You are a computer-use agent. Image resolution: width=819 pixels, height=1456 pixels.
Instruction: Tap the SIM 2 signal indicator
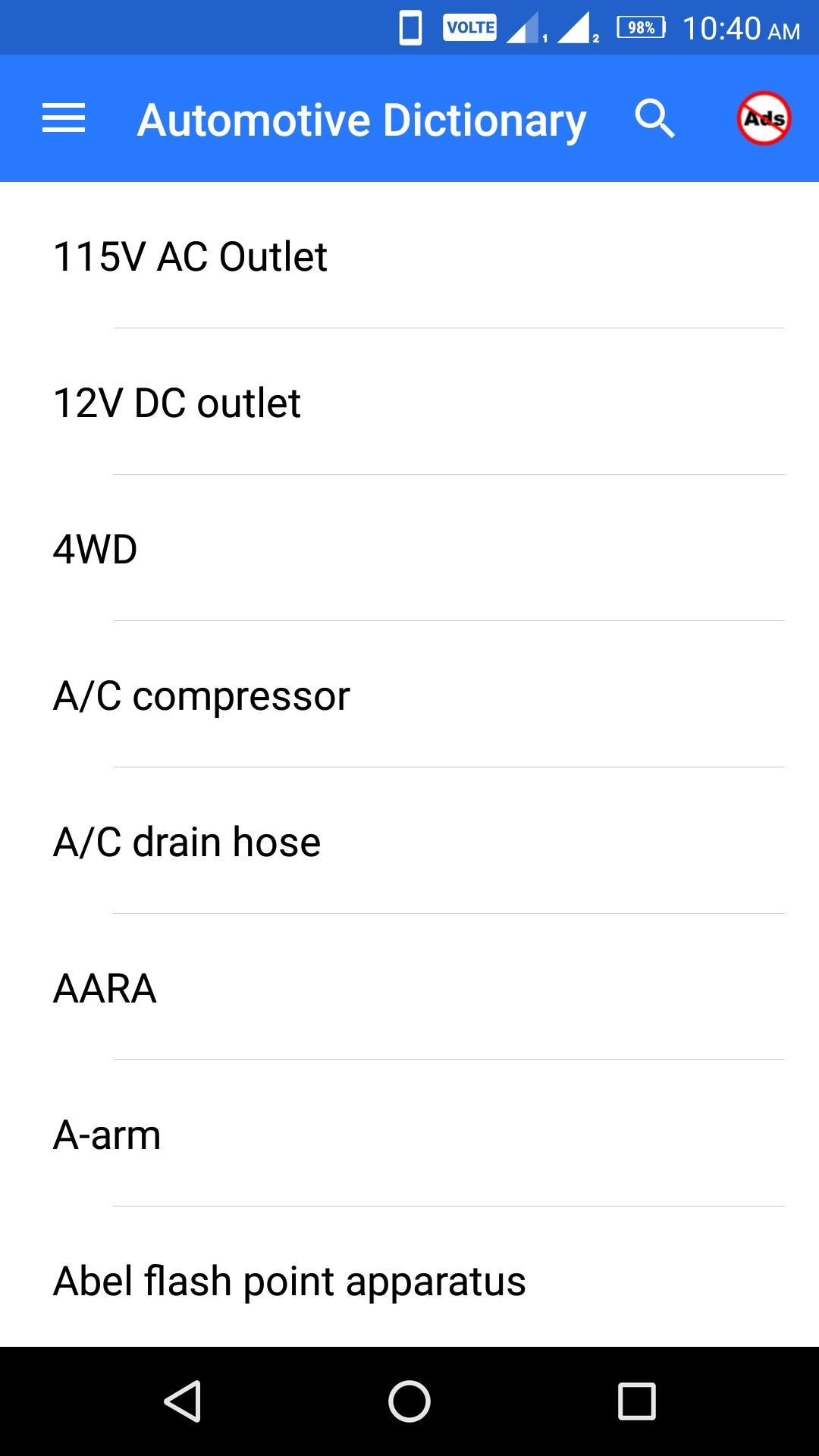point(577,28)
